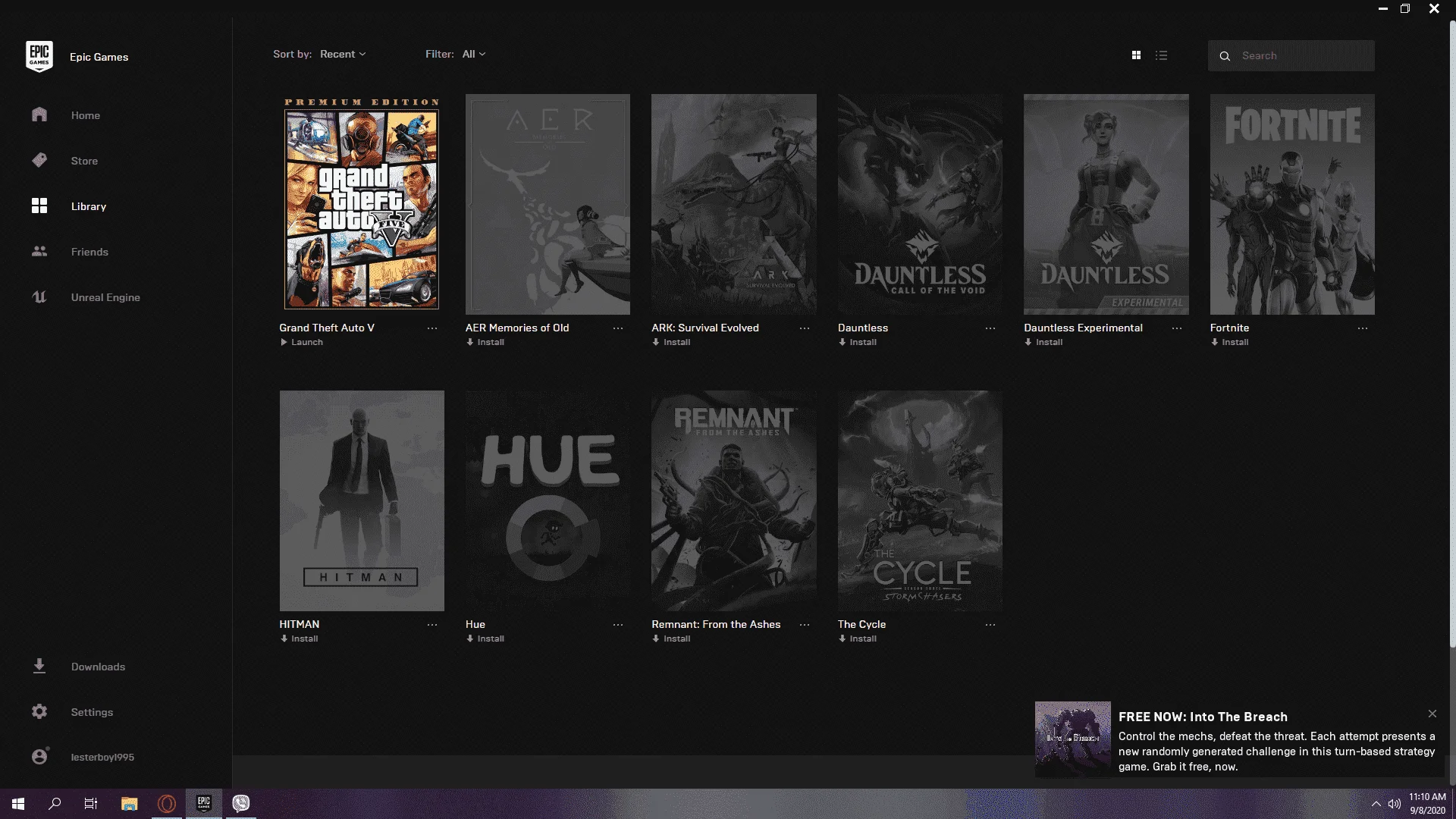
Task: Install Remnant: From the Ashes
Action: tap(671, 639)
